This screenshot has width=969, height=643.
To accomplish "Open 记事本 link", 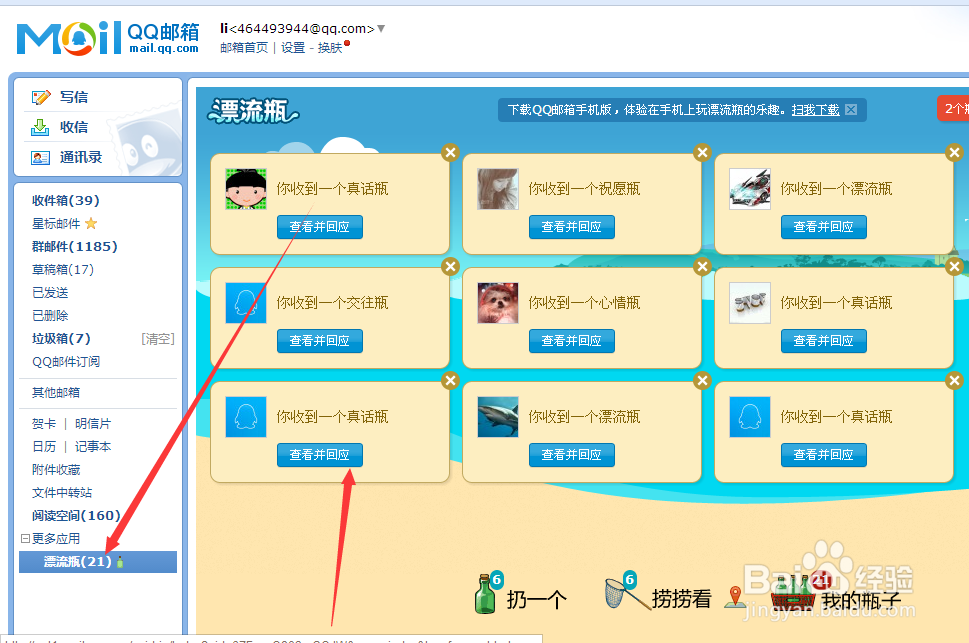I will [x=93, y=446].
